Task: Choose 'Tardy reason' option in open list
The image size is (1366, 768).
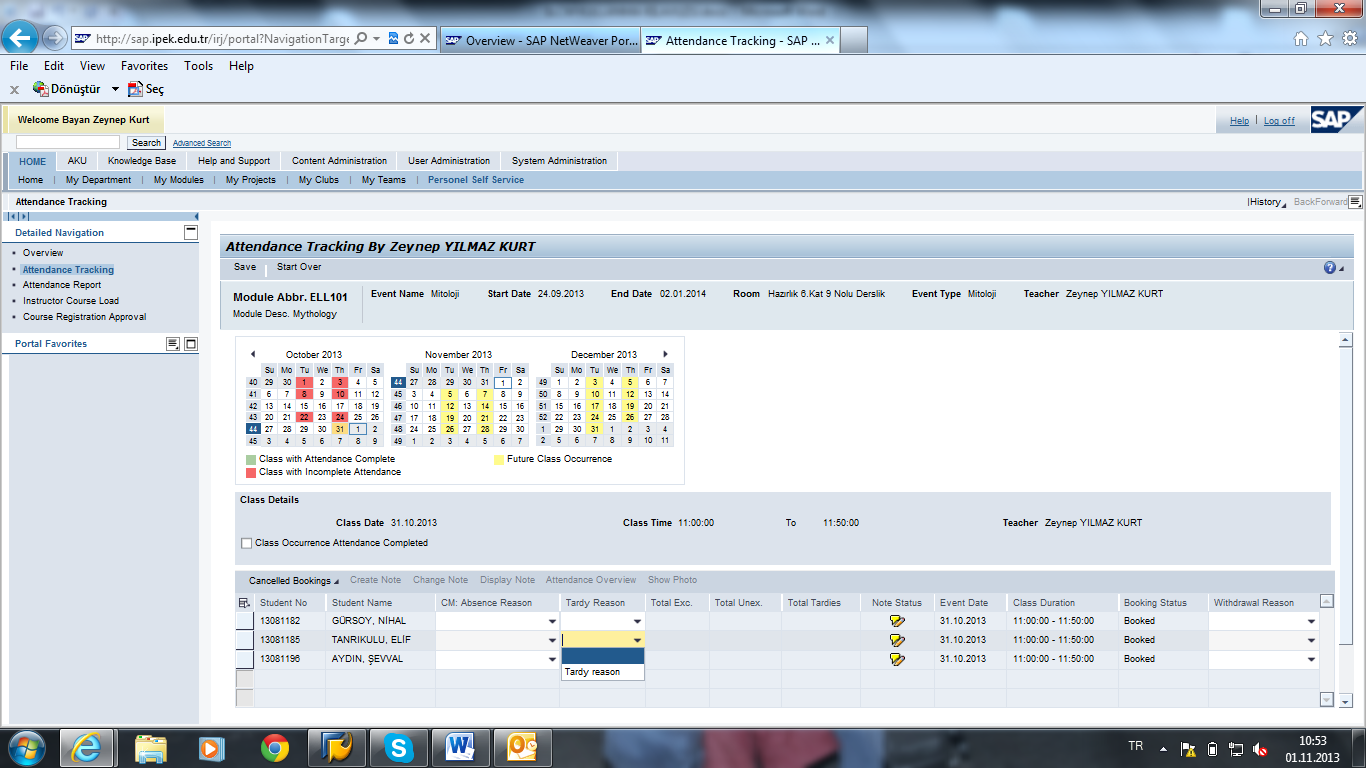Action: 603,672
